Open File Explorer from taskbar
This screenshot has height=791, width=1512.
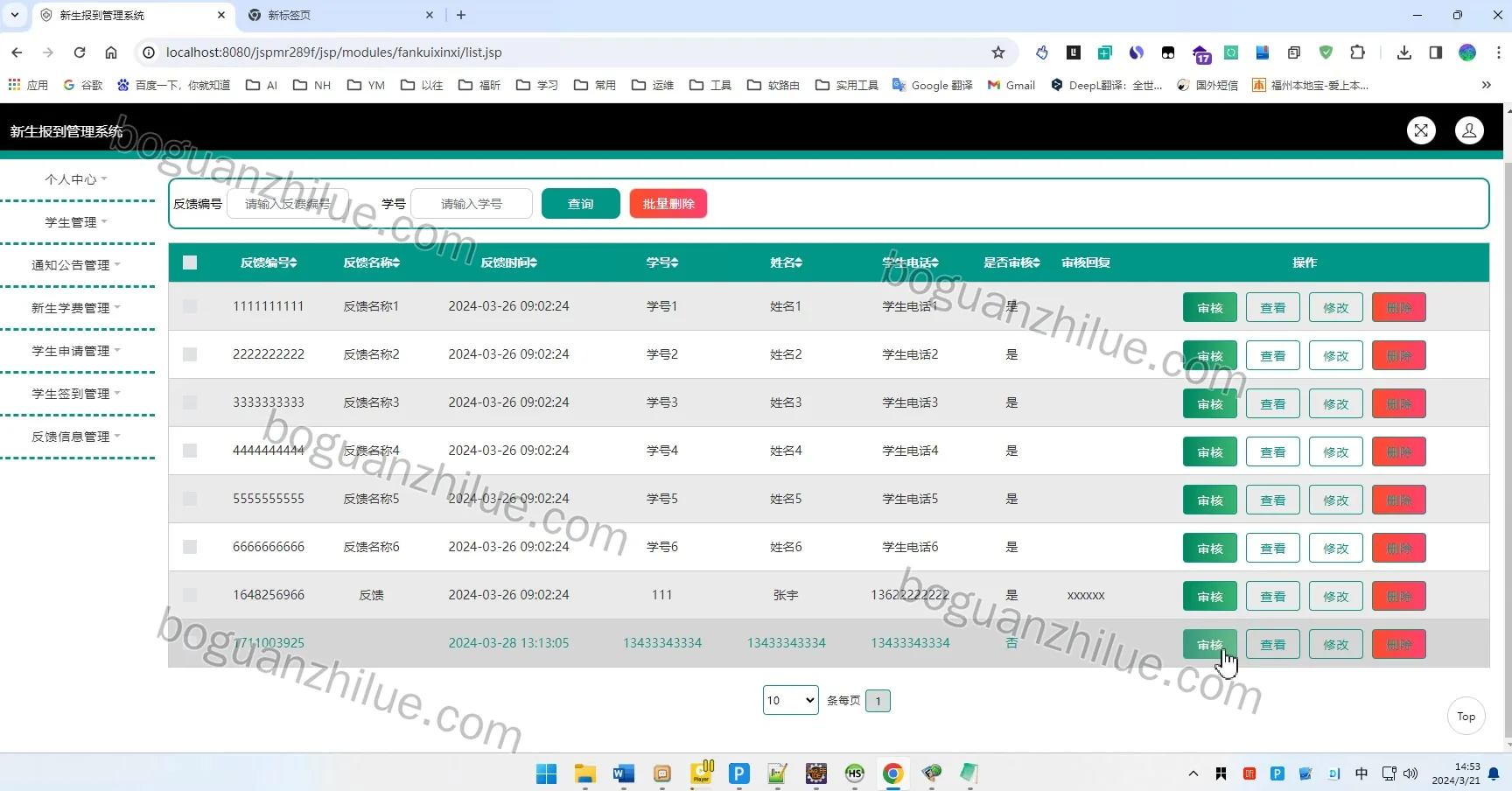[584, 773]
